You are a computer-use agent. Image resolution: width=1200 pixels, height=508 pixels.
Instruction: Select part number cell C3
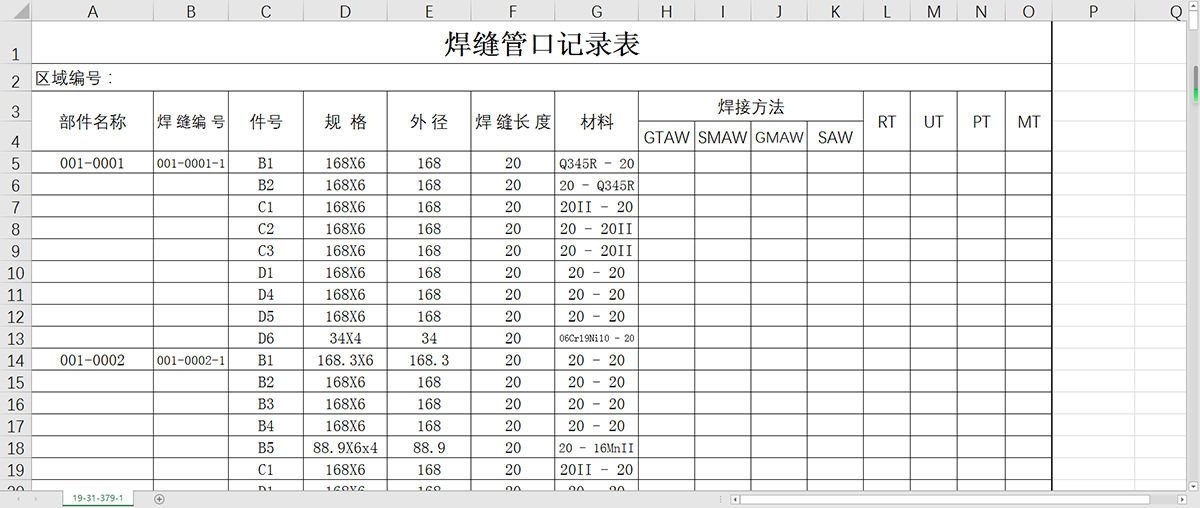[265, 251]
